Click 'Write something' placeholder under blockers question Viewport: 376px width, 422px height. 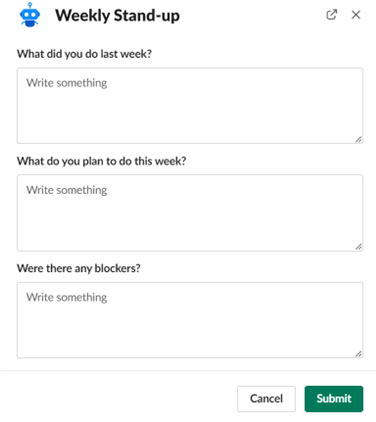67,297
